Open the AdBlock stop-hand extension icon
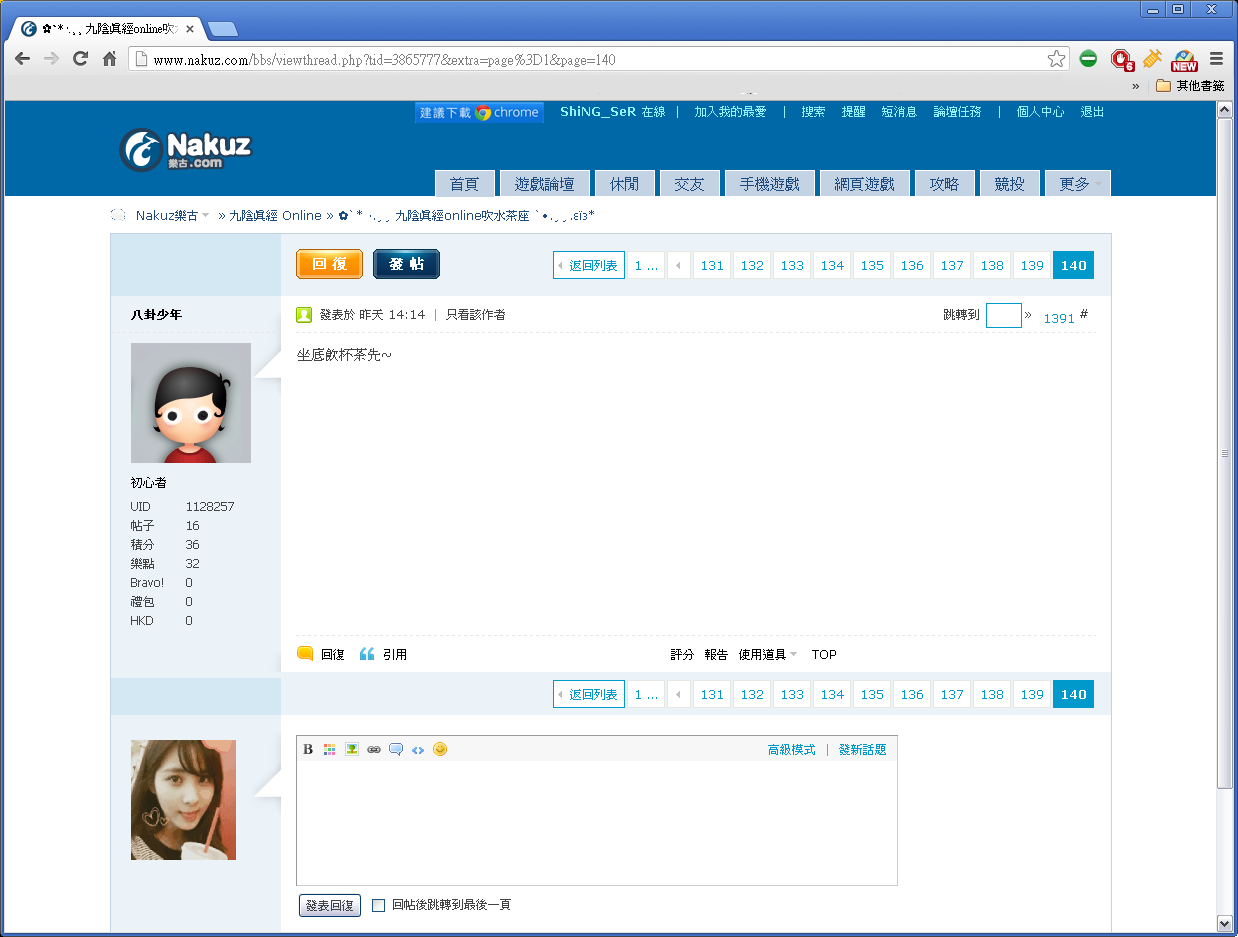 coord(1123,60)
